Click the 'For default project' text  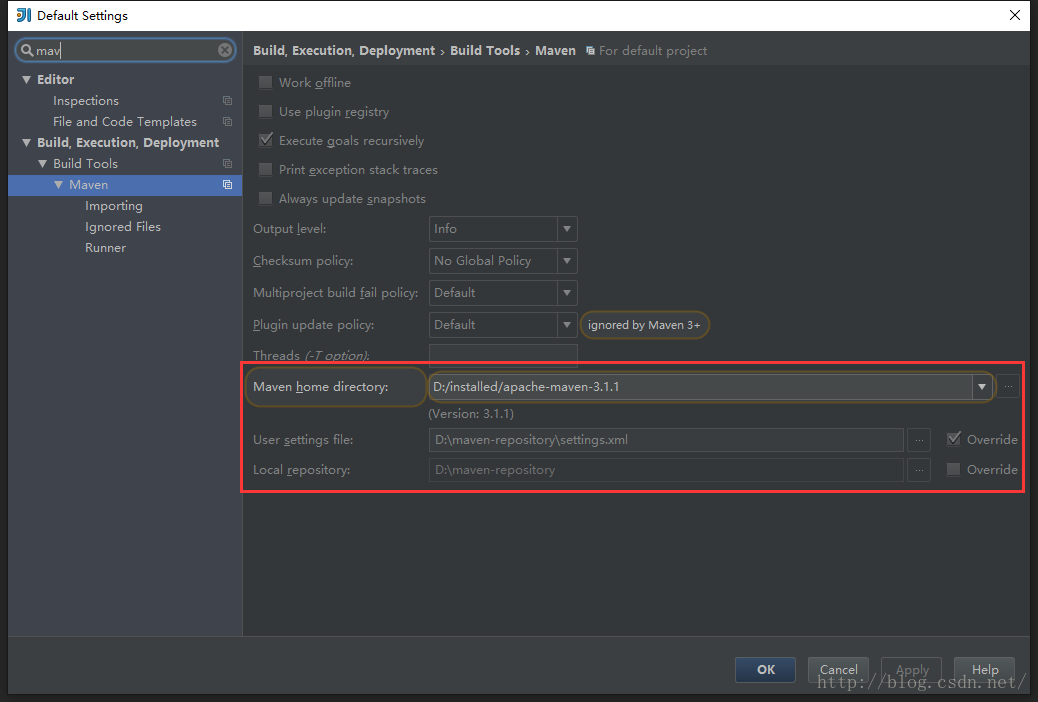click(x=653, y=51)
